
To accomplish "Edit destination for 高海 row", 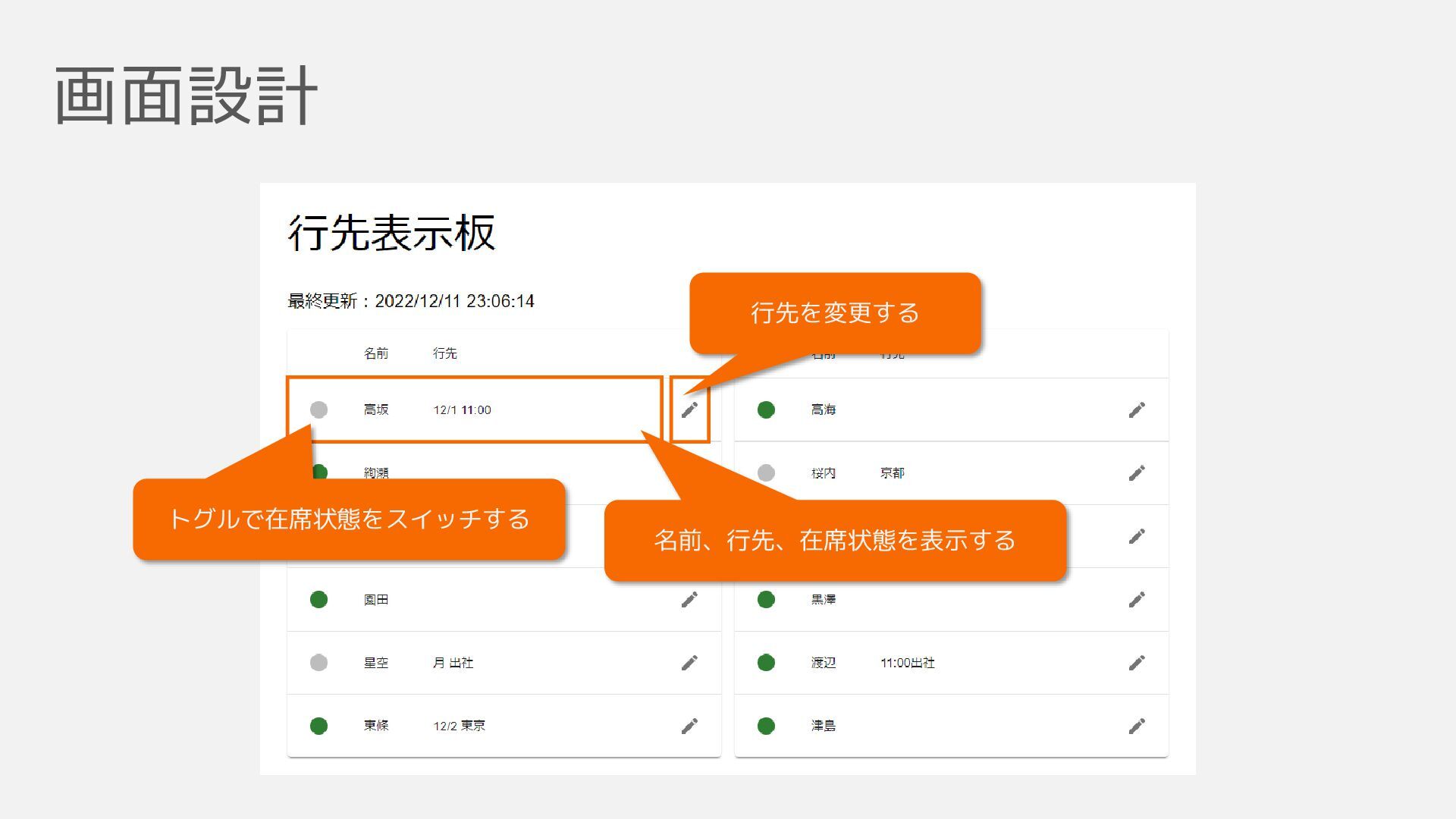I will click(x=1137, y=410).
